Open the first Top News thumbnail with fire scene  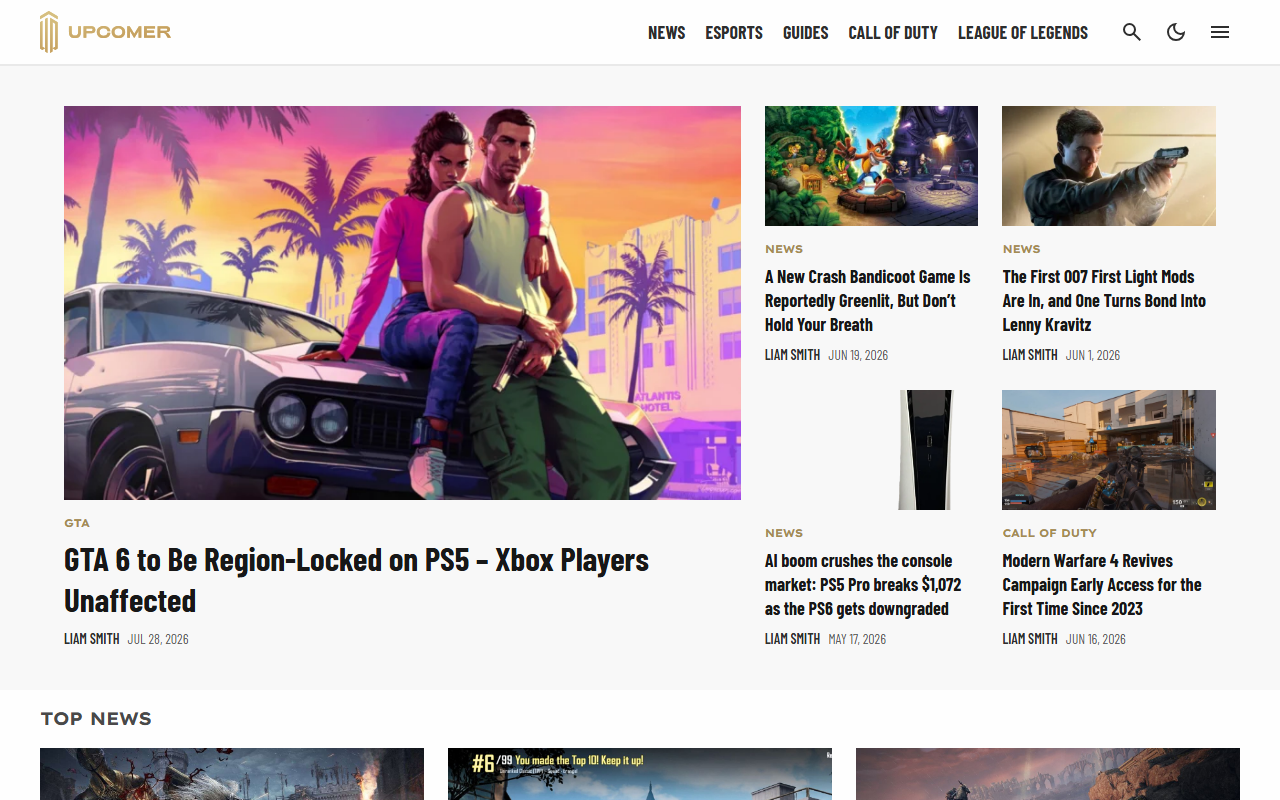[x=232, y=774]
